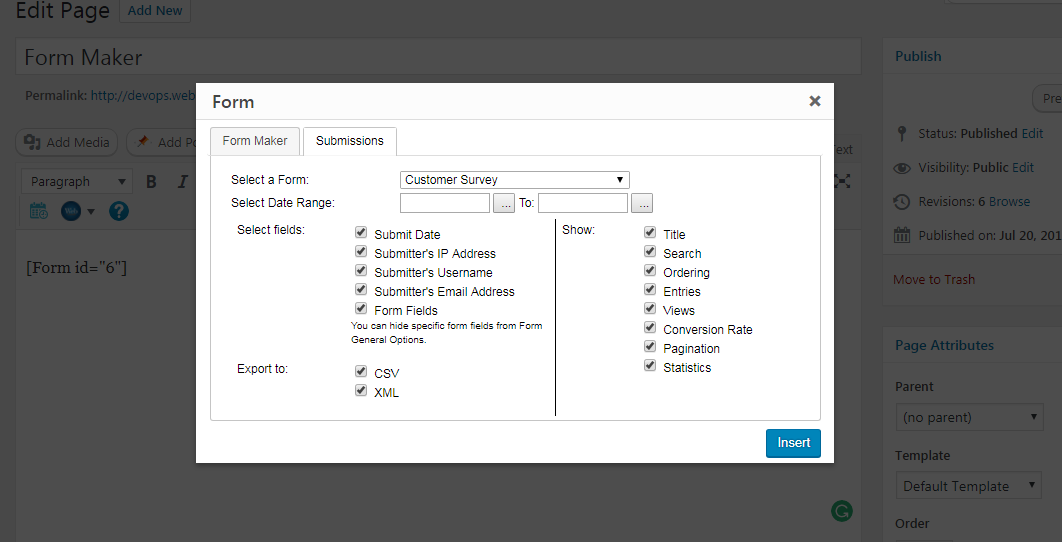The image size is (1062, 542).
Task: Click the start date range input field
Action: (444, 203)
